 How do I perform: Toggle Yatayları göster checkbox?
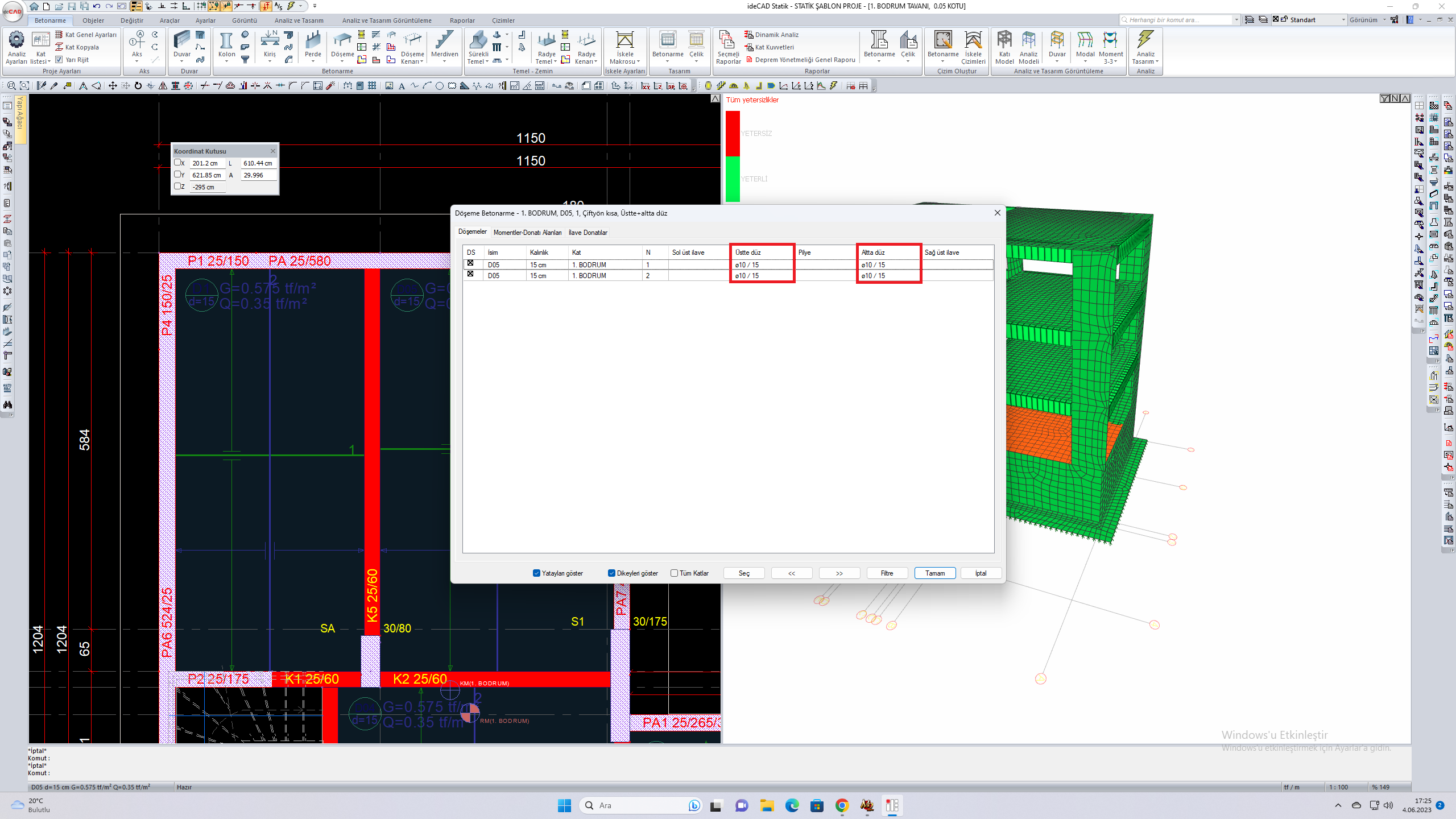tap(536, 573)
